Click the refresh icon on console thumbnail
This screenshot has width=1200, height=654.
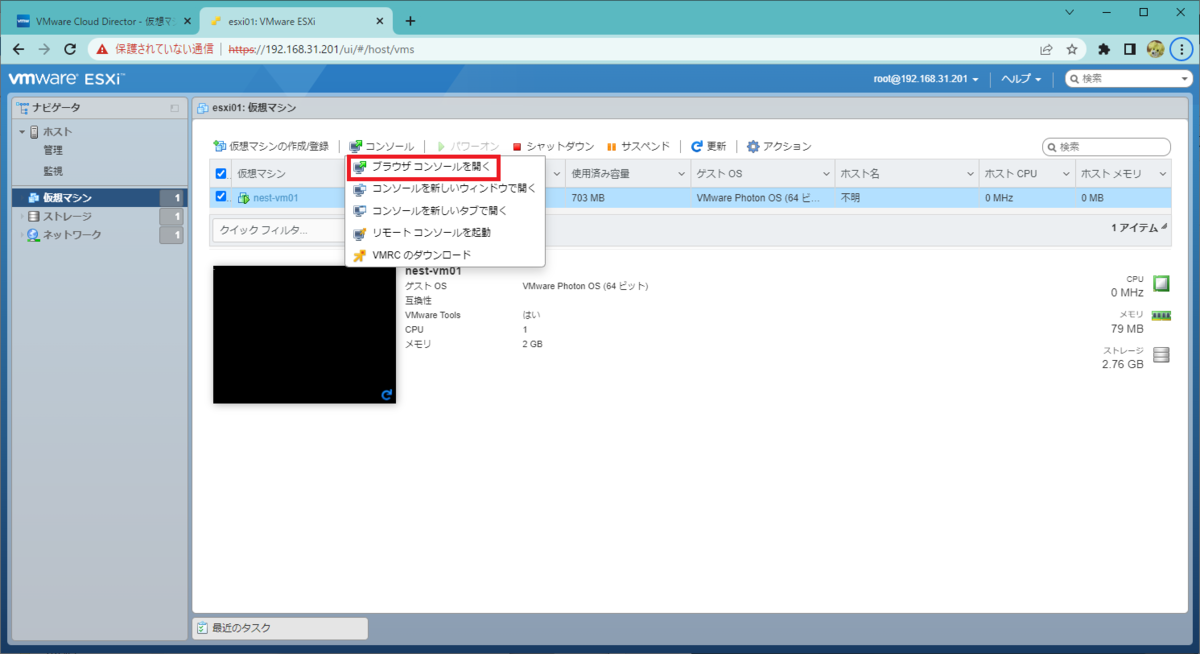[x=387, y=395]
